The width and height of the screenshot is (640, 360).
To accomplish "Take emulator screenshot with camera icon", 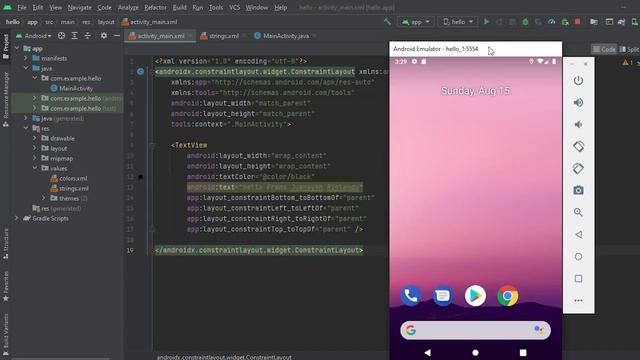I will pos(578,190).
